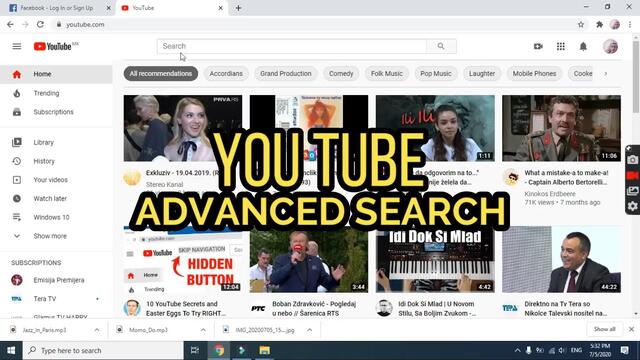Image resolution: width=640 pixels, height=360 pixels.
Task: Click the Stereo Kanal channel name
Action: tap(164, 184)
